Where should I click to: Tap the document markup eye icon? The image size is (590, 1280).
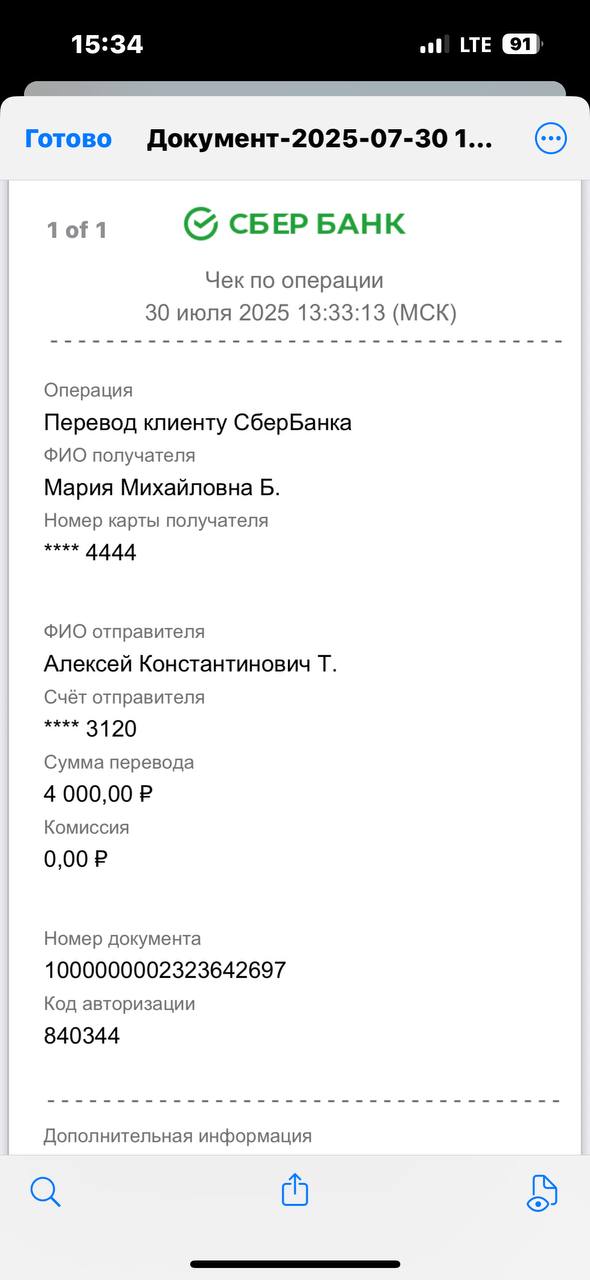pos(541,1192)
